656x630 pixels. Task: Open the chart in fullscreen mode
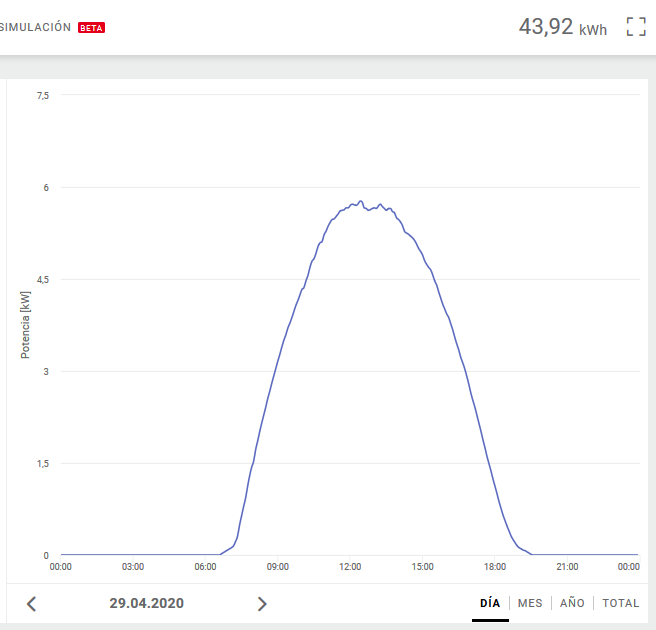[636, 27]
